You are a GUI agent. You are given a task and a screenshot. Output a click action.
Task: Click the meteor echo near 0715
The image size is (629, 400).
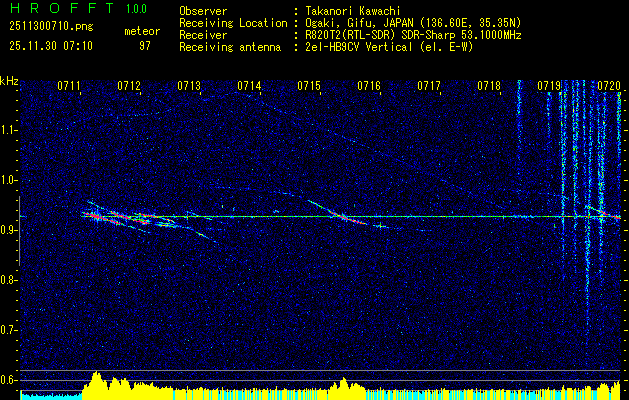[x=341, y=215]
